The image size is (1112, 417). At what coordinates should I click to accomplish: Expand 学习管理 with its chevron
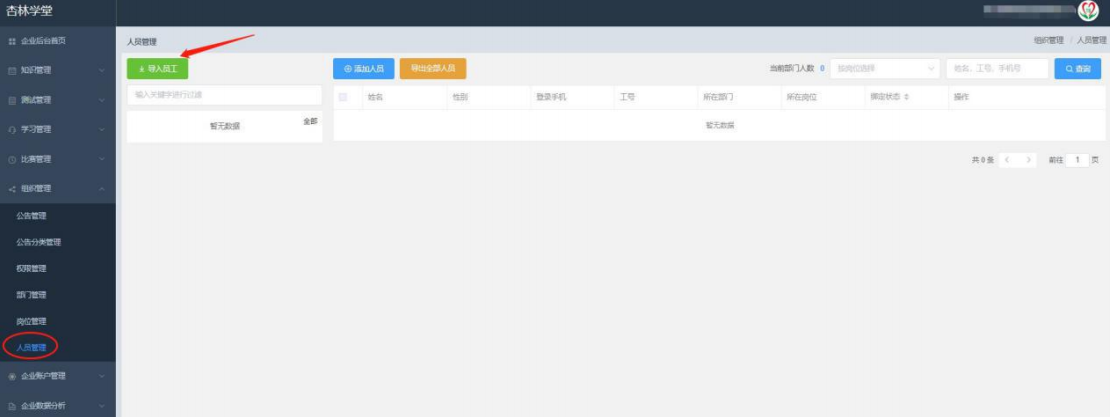coord(102,130)
